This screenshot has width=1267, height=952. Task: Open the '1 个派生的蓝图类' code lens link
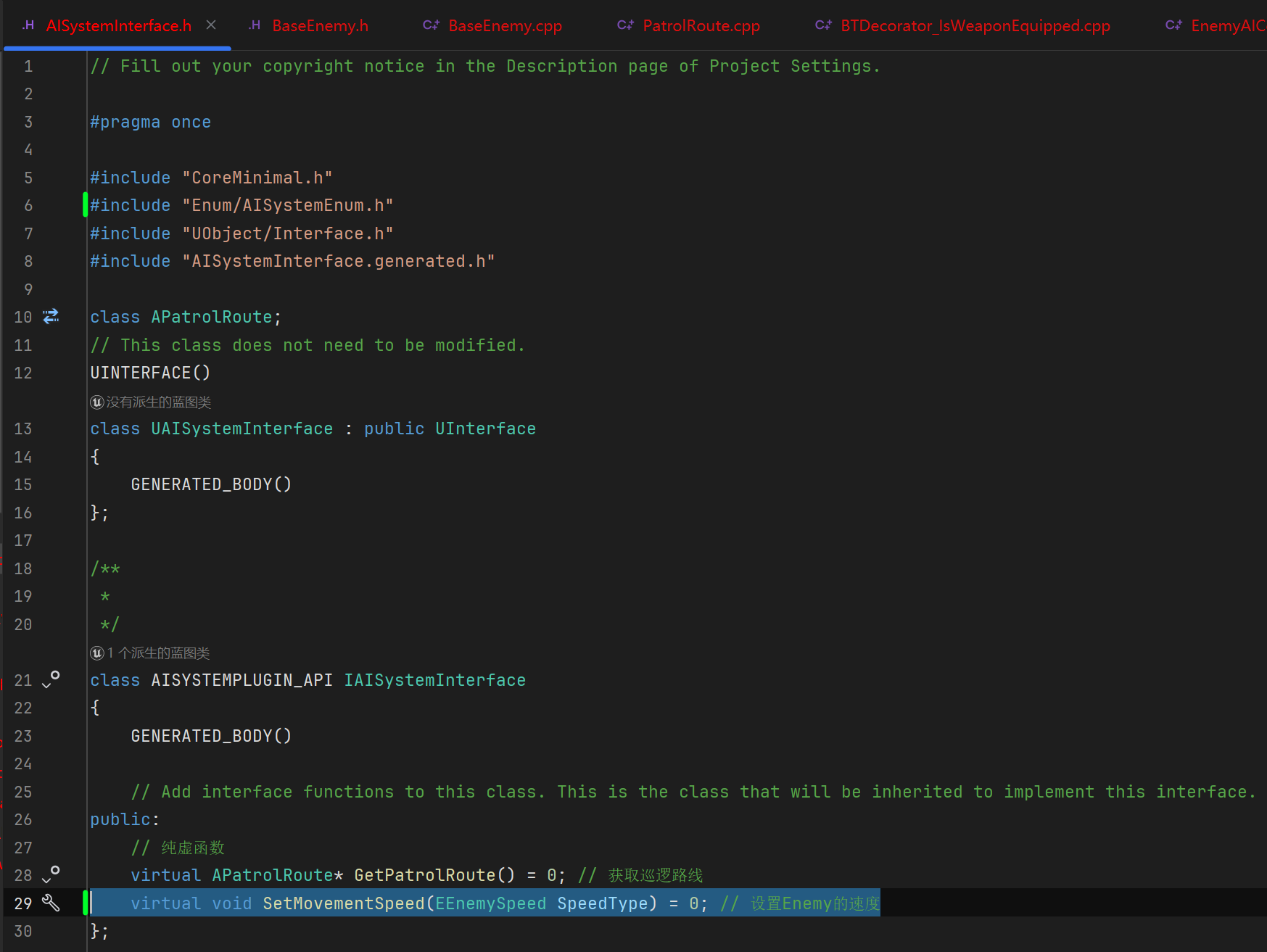pyautogui.click(x=159, y=653)
